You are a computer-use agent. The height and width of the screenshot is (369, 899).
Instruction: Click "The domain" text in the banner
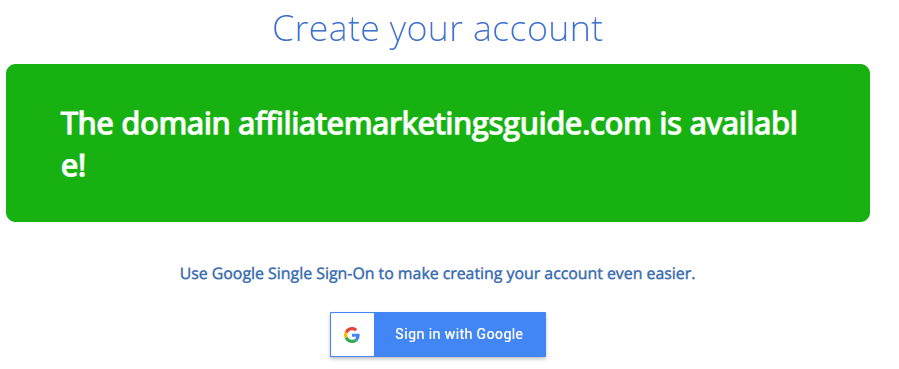click(145, 123)
